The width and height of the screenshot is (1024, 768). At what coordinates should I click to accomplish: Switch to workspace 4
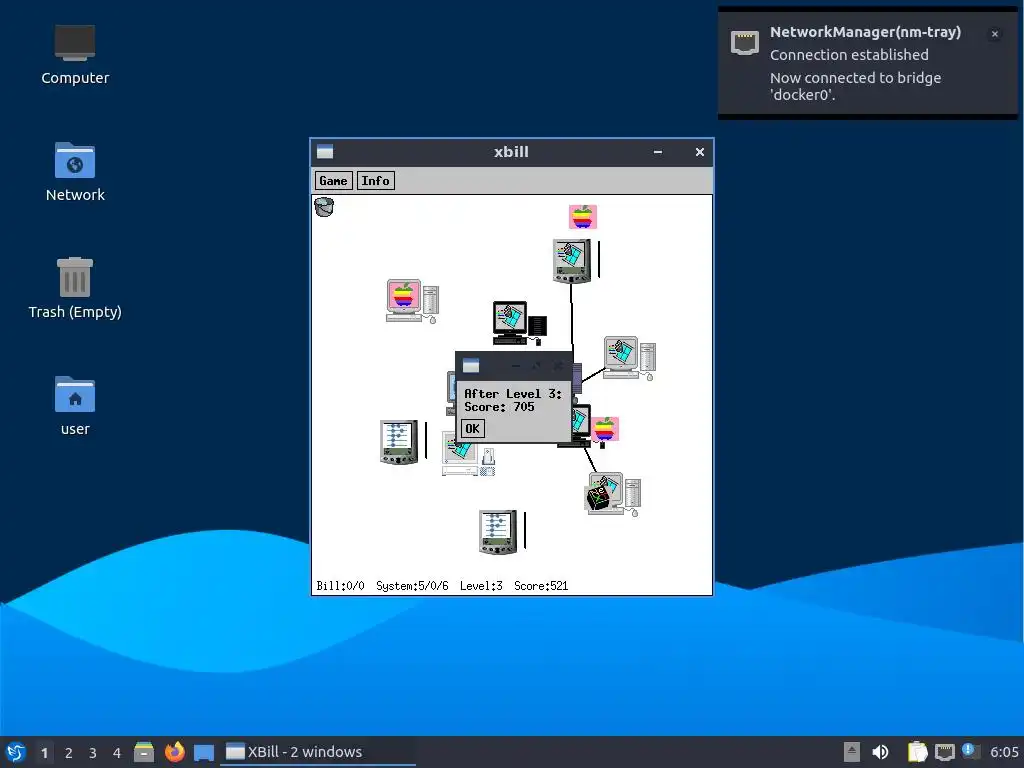(x=117, y=753)
